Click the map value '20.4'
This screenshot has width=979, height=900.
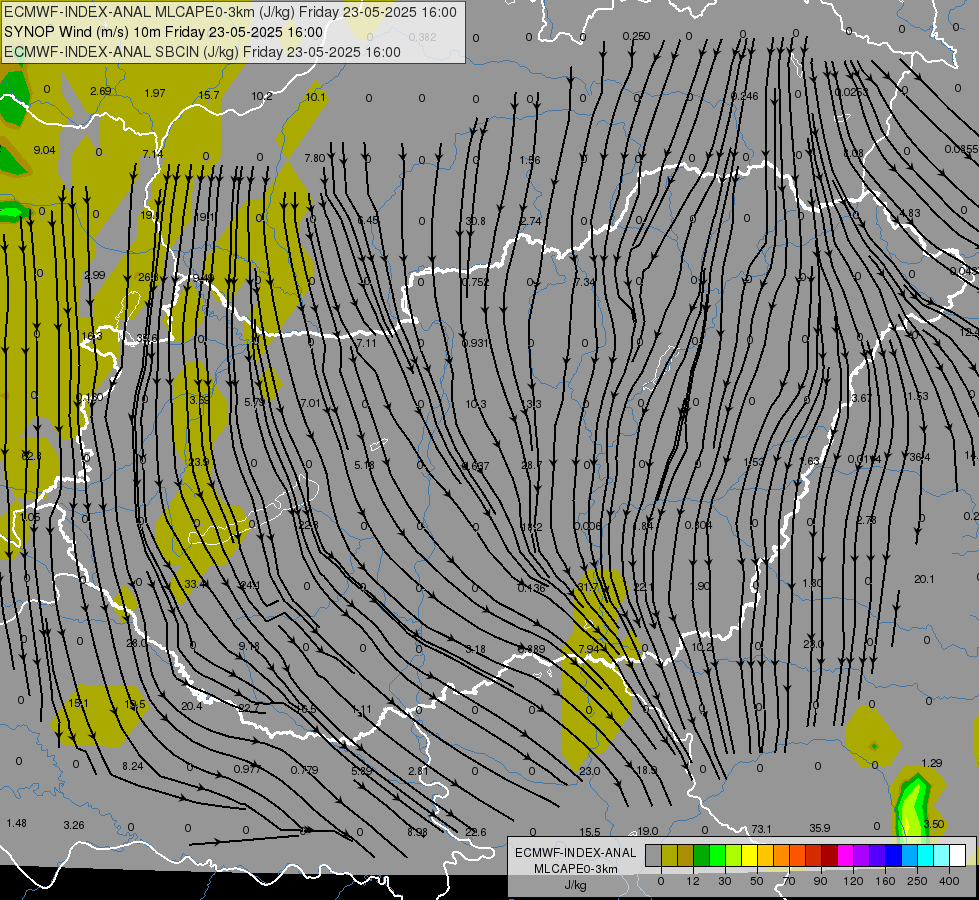pos(192,706)
